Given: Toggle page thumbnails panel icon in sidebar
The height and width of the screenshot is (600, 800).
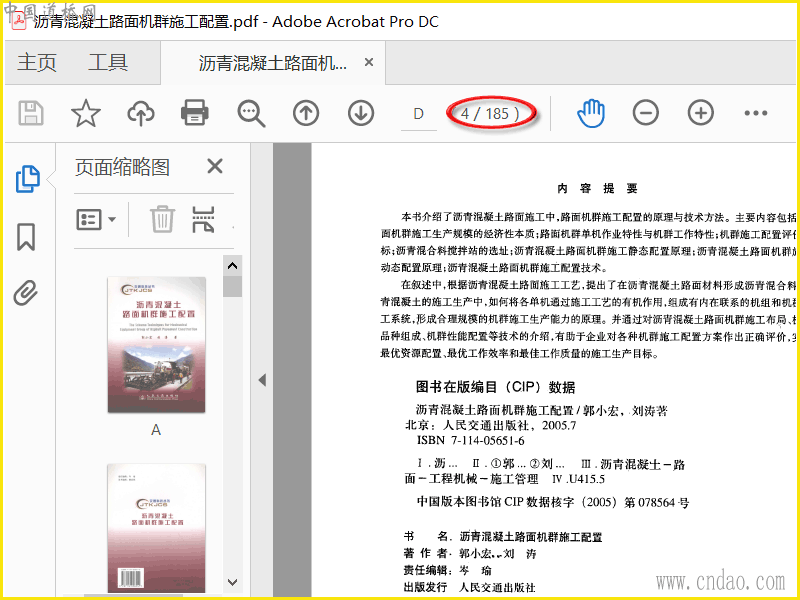Looking at the screenshot, I should coord(28,179).
